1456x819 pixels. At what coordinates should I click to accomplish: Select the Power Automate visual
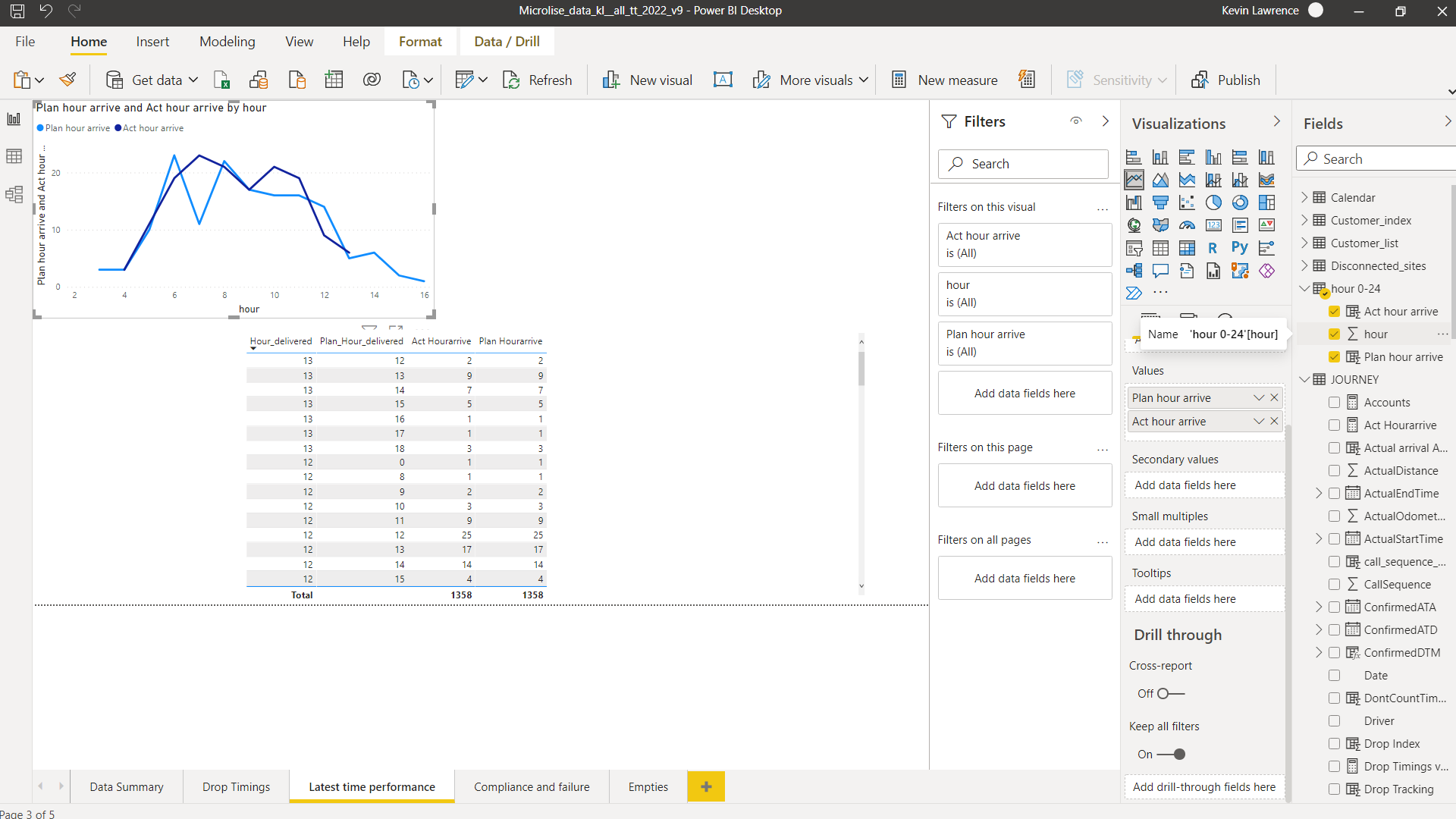click(x=1134, y=293)
